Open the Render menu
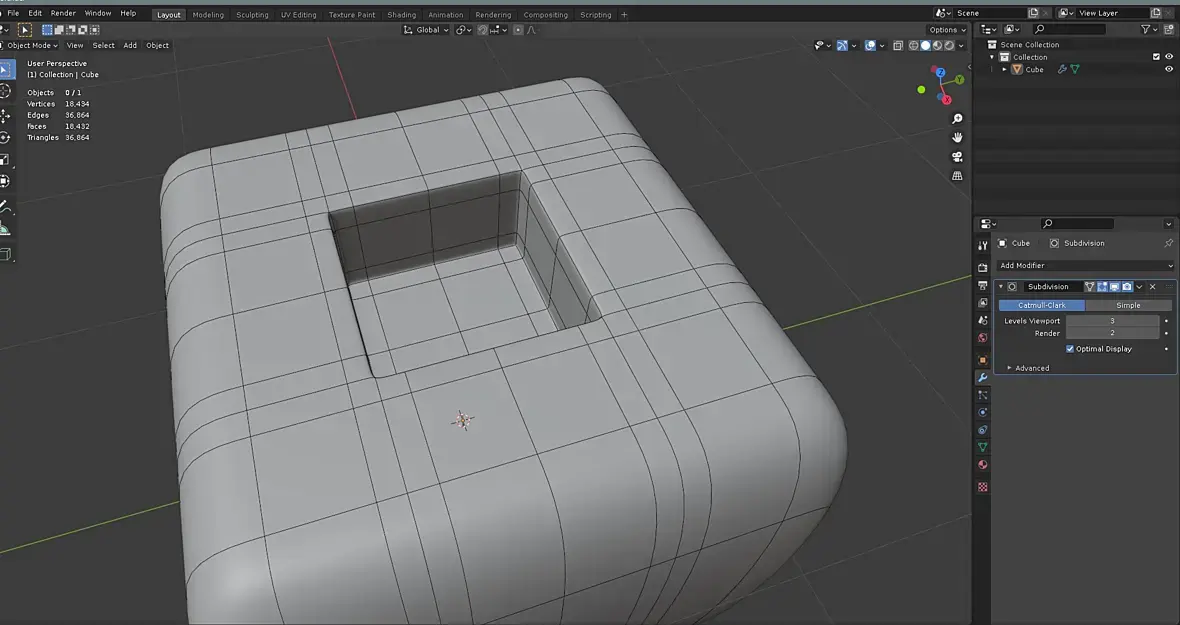This screenshot has width=1180, height=625. pos(63,13)
